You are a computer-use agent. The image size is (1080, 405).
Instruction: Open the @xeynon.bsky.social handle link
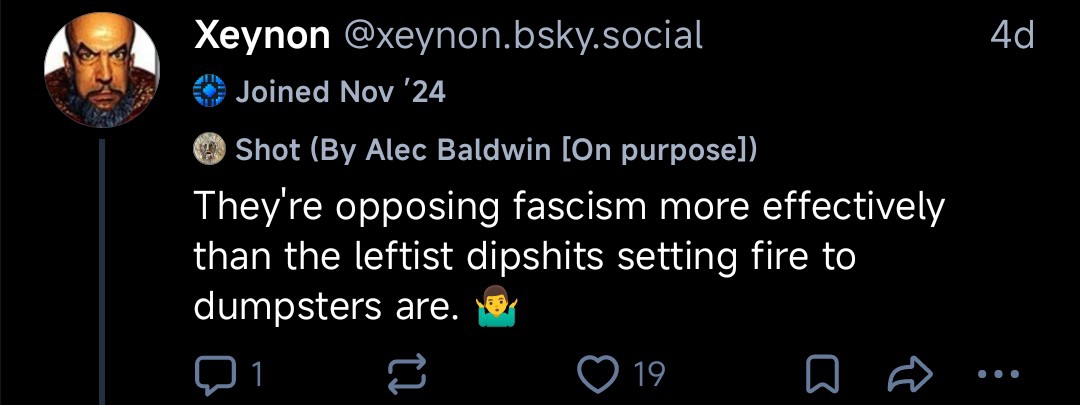[524, 36]
